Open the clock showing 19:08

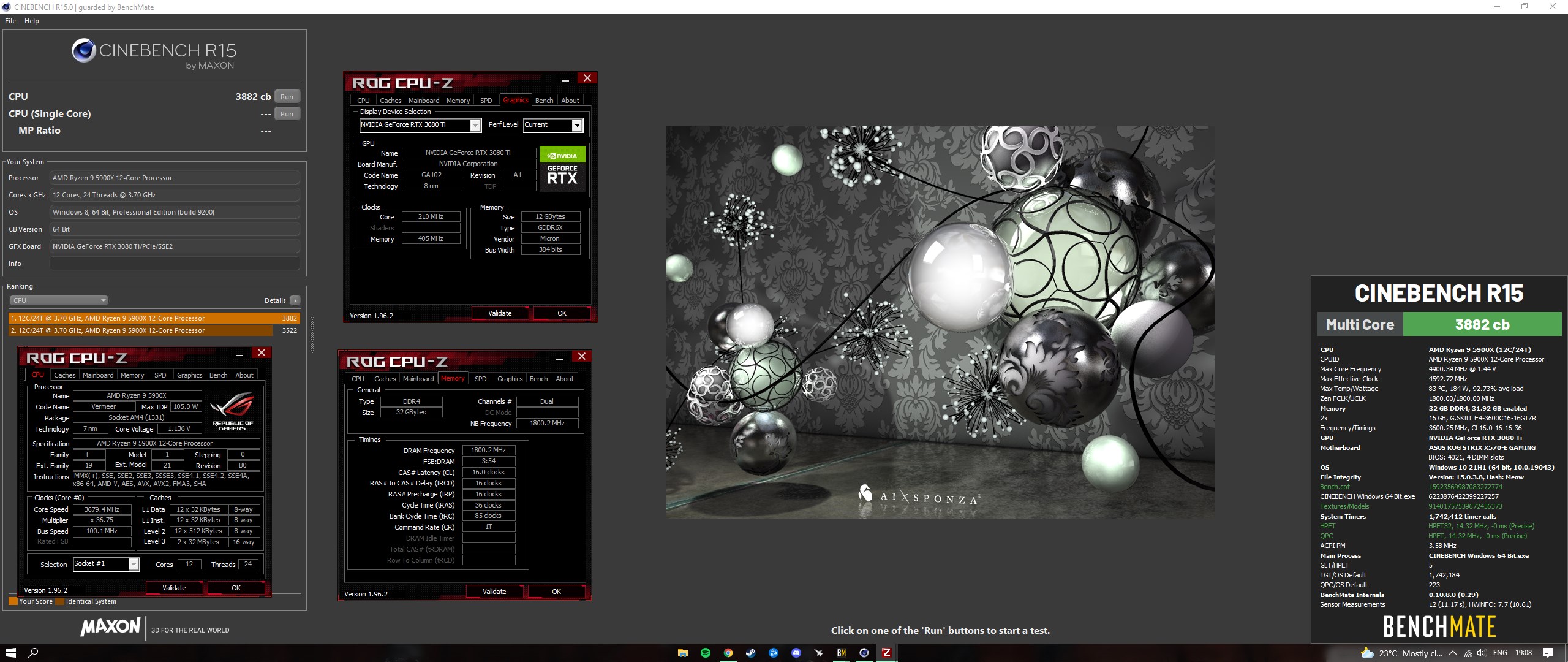pyautogui.click(x=1524, y=653)
